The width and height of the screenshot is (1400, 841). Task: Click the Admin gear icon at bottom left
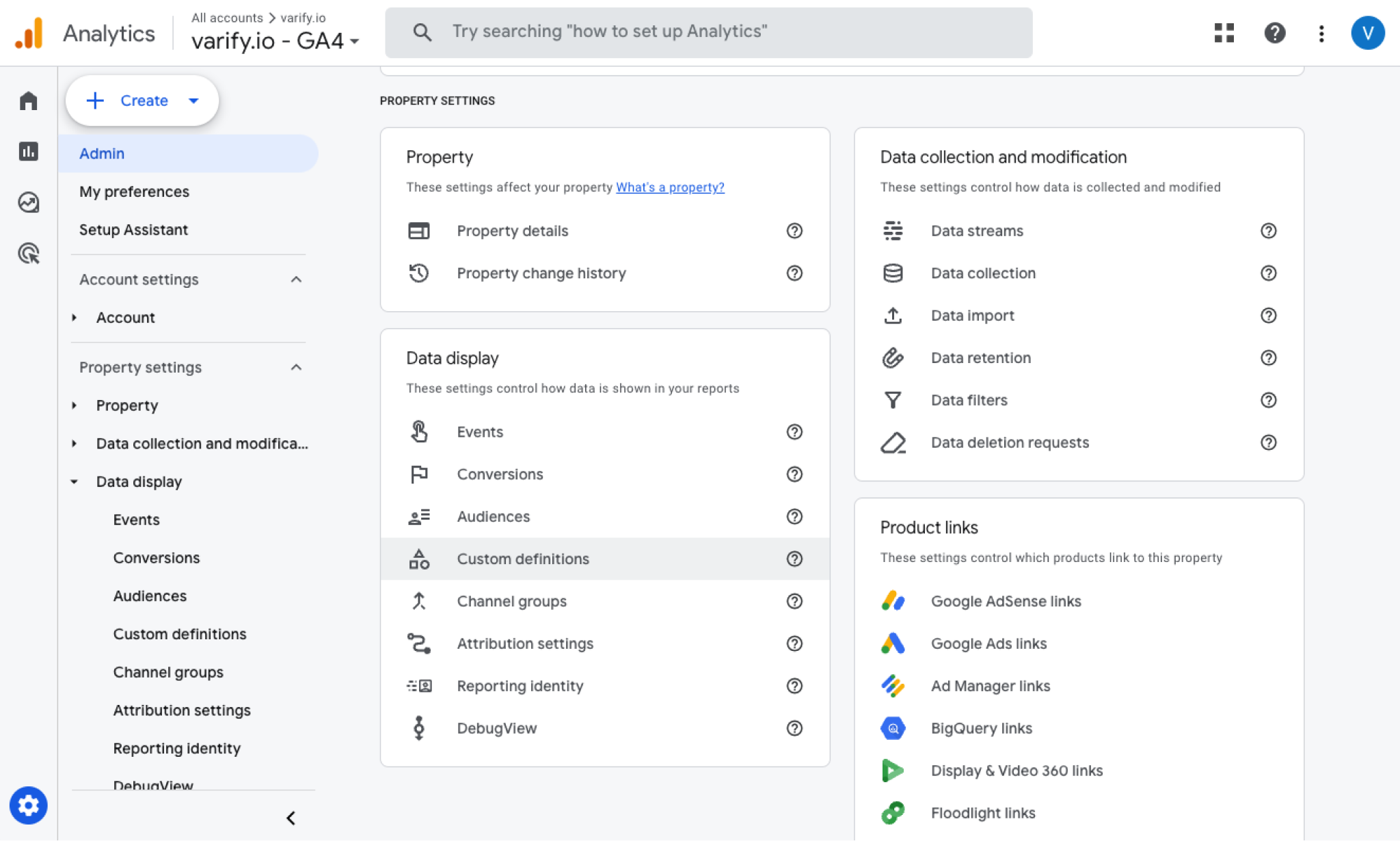(28, 805)
